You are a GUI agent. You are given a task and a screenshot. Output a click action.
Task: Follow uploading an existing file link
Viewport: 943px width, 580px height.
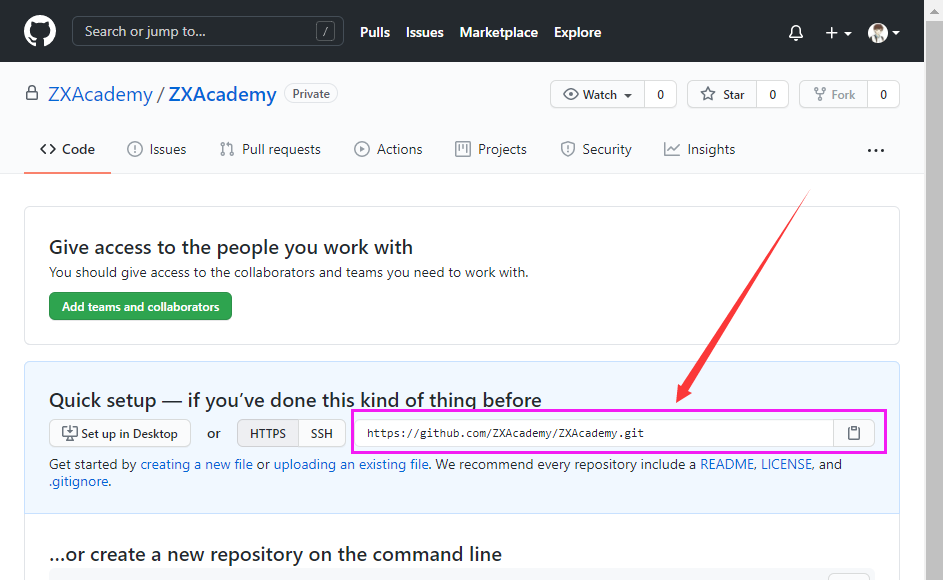(x=351, y=464)
